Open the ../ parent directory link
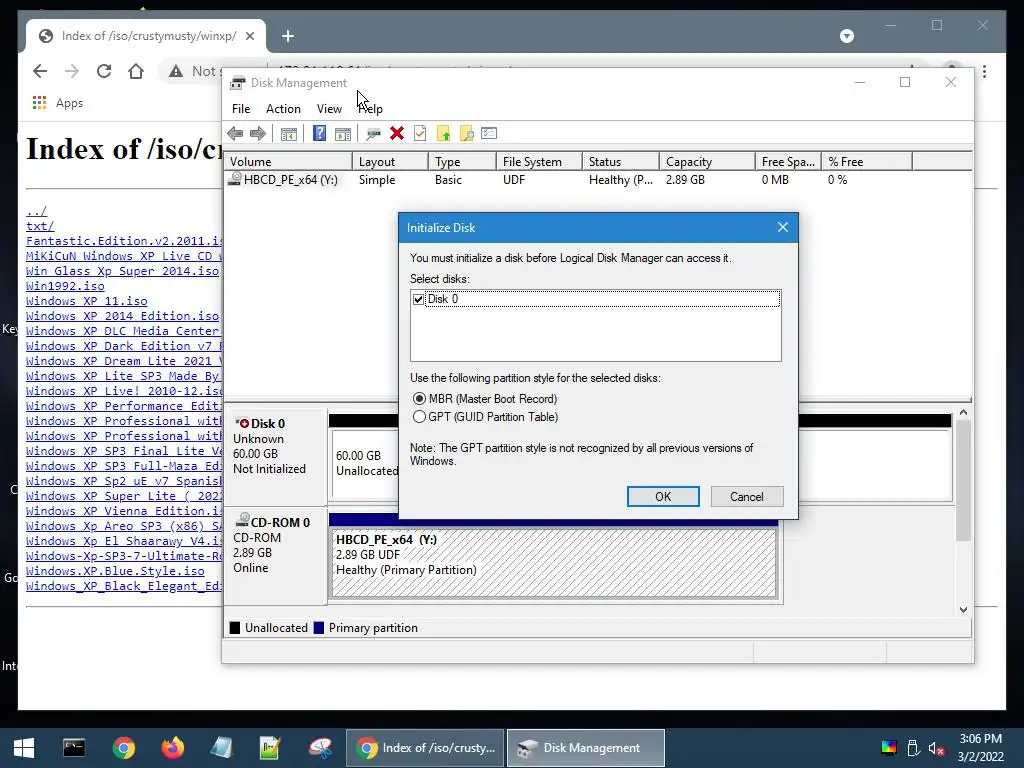Image resolution: width=1024 pixels, height=768 pixels. (x=37, y=211)
